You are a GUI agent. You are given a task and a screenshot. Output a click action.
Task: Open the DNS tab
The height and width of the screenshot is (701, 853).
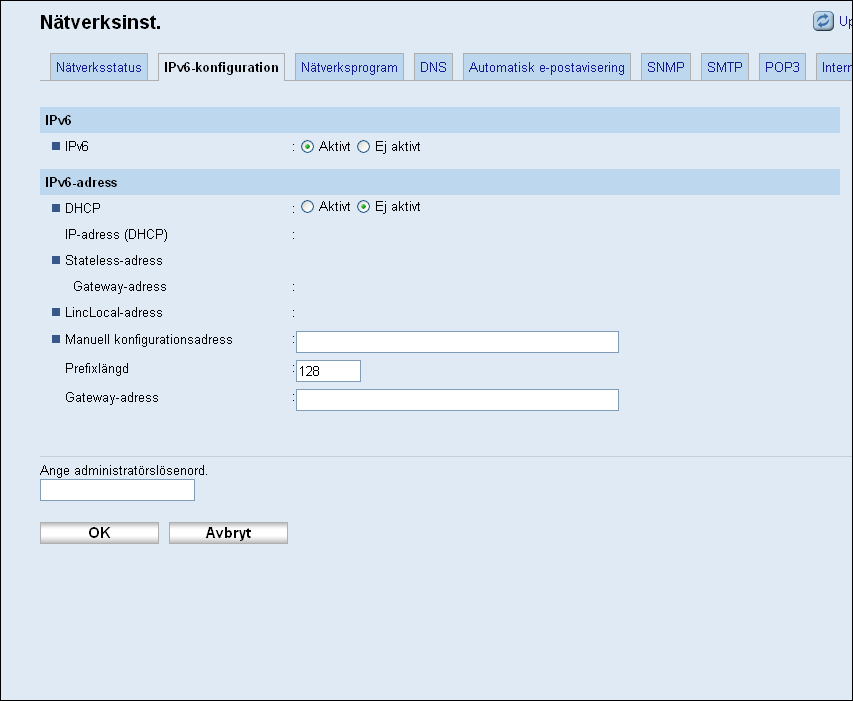(433, 67)
